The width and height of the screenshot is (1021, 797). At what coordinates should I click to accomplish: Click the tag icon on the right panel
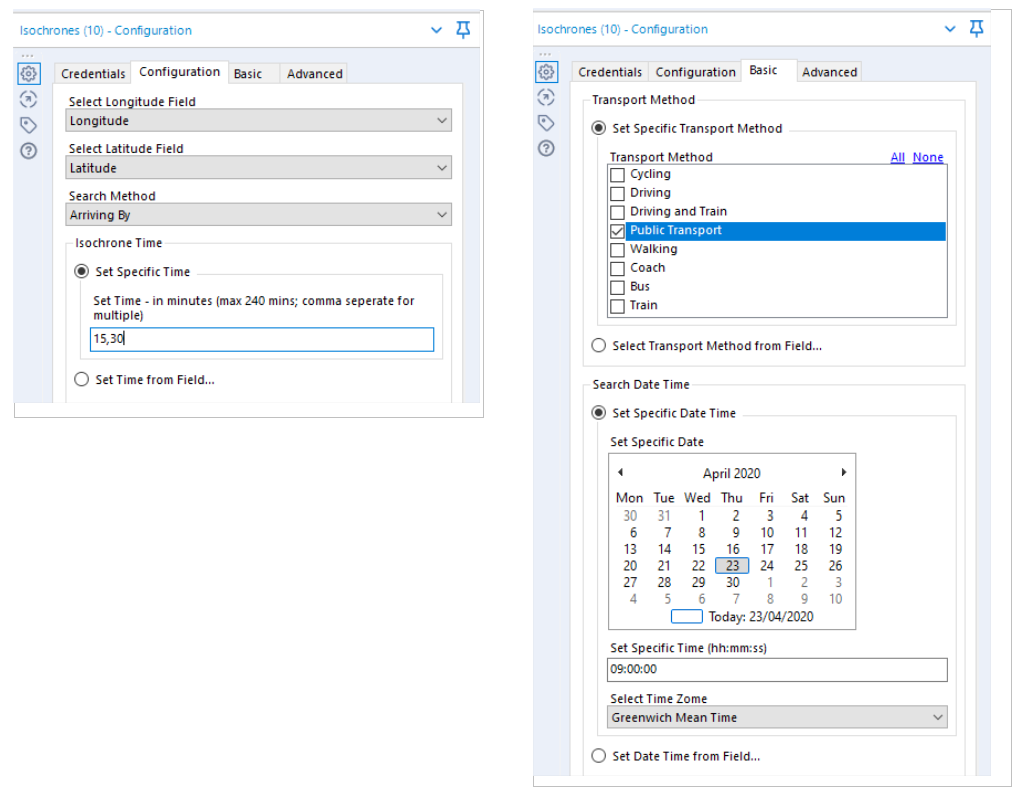point(545,122)
